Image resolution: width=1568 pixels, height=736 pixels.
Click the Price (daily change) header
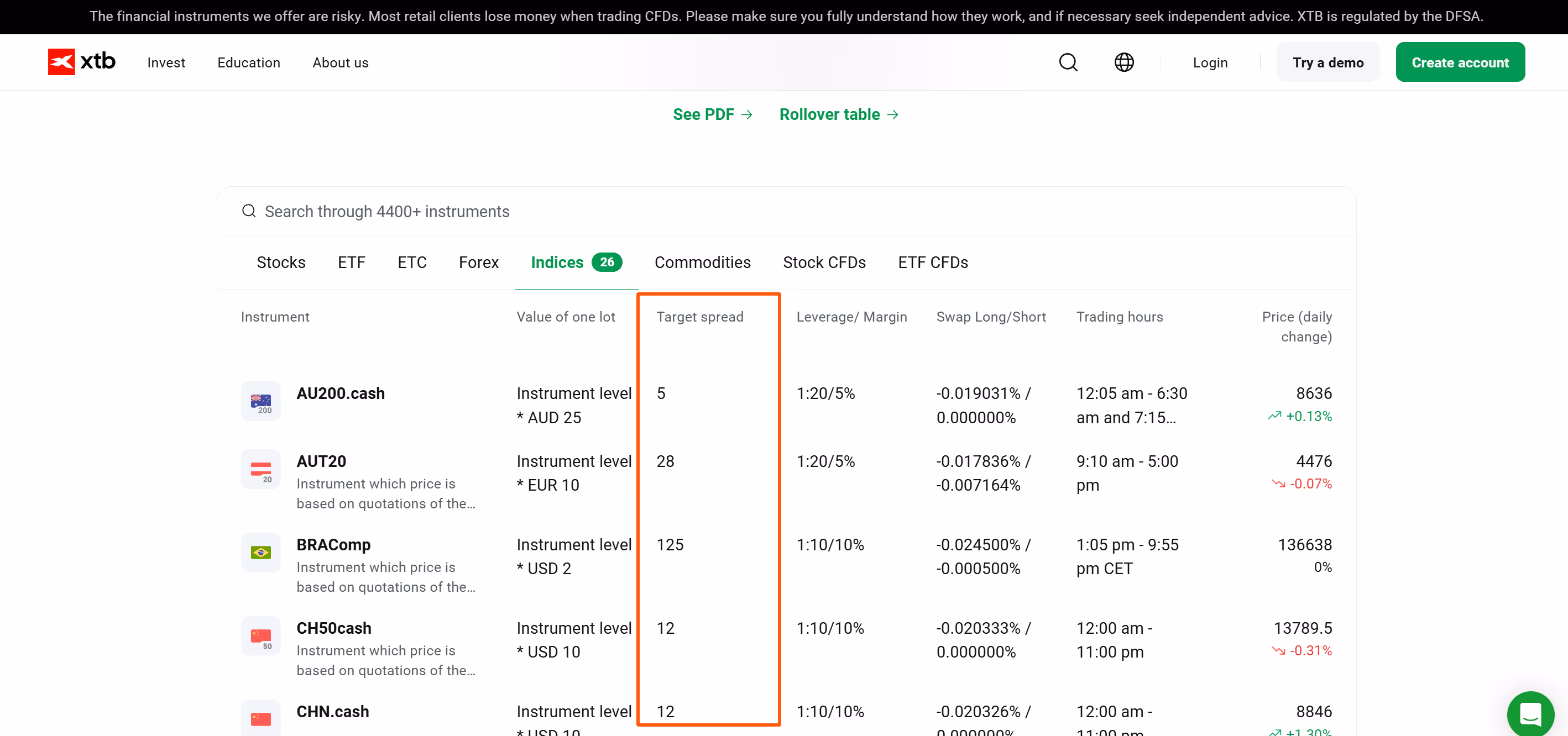1297,327
